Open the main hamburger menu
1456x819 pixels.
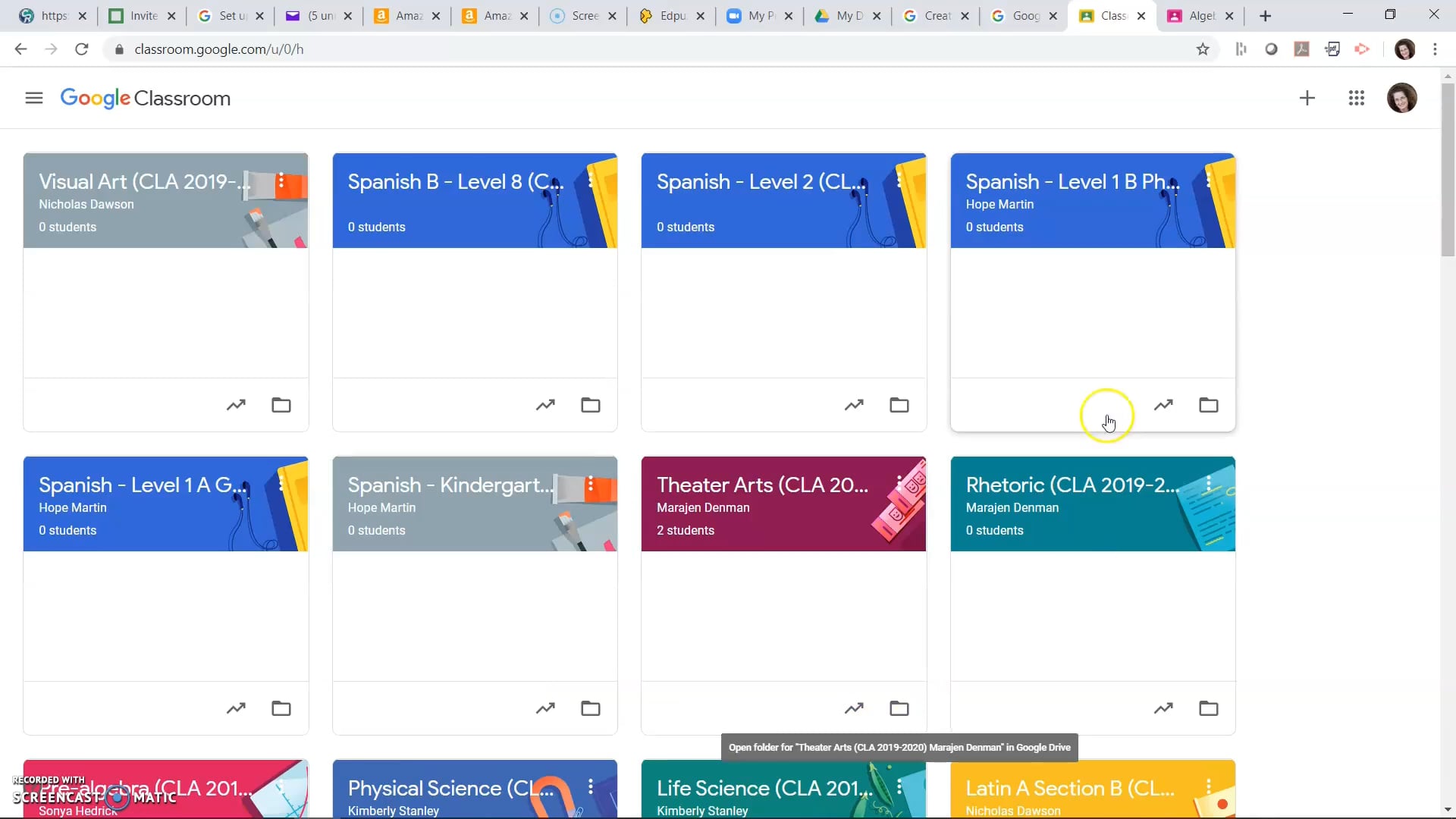[x=33, y=98]
